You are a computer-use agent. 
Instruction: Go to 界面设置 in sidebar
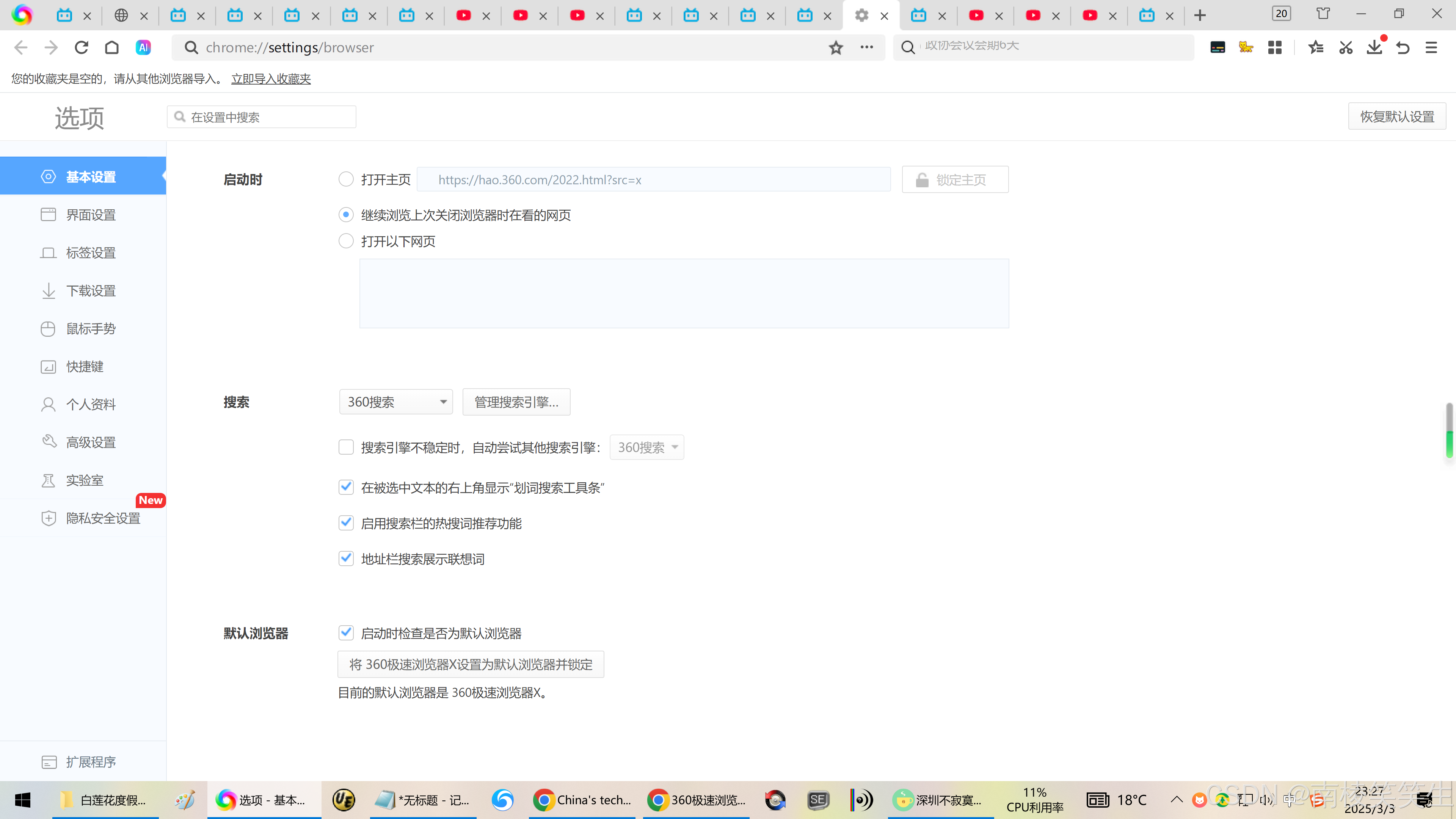(91, 215)
